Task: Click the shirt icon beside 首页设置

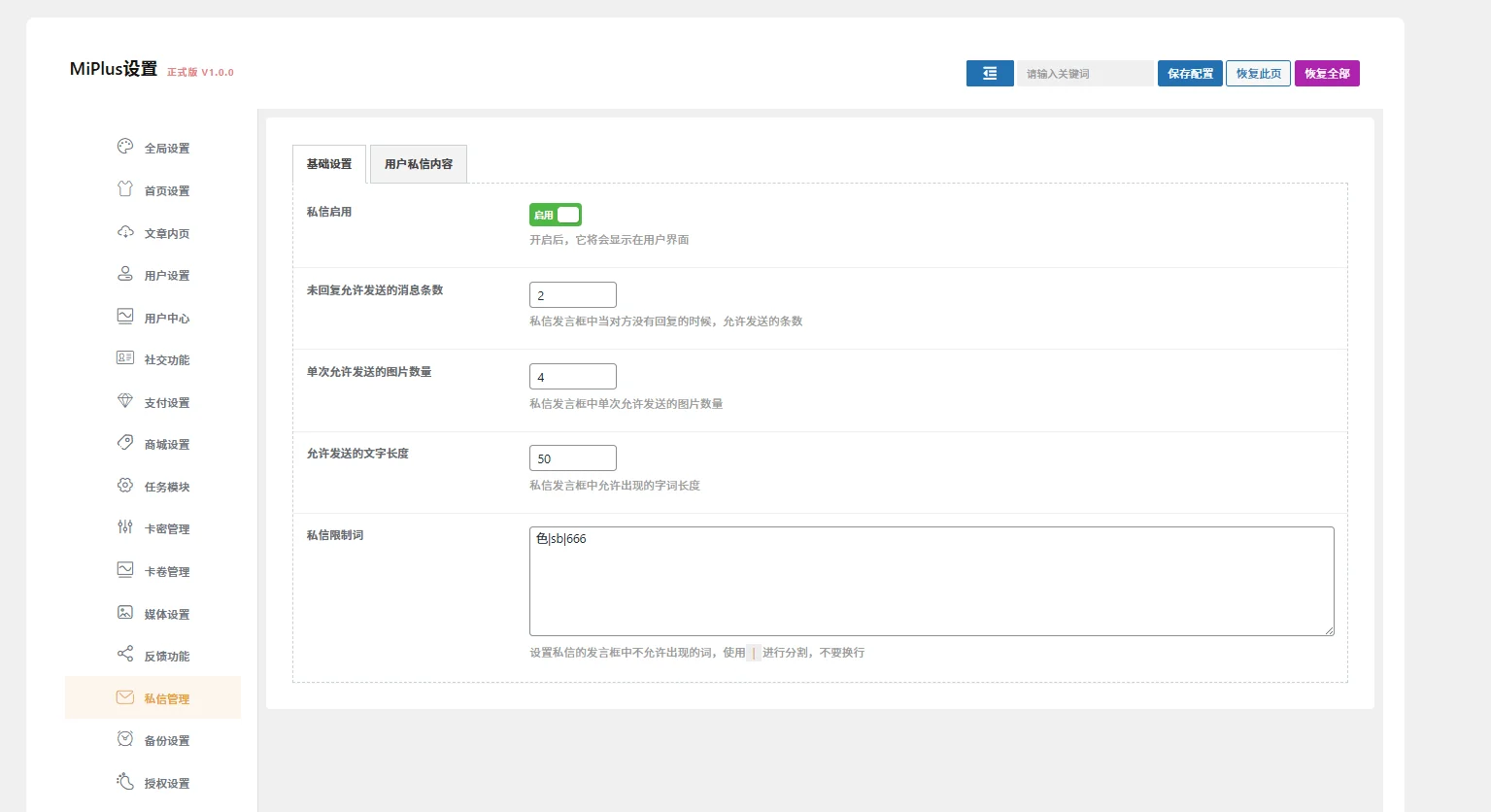Action: tap(125, 189)
